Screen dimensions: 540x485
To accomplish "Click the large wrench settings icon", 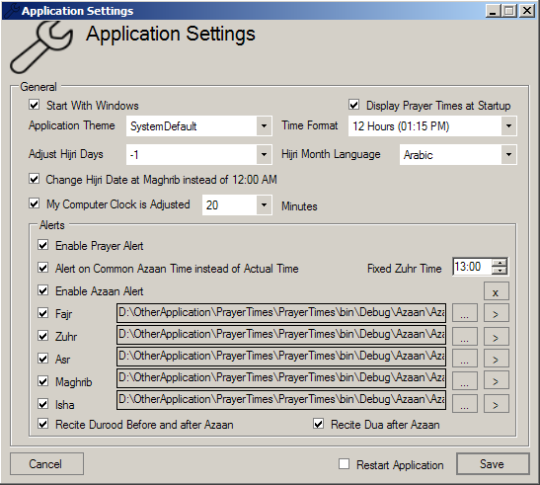I will point(41,48).
